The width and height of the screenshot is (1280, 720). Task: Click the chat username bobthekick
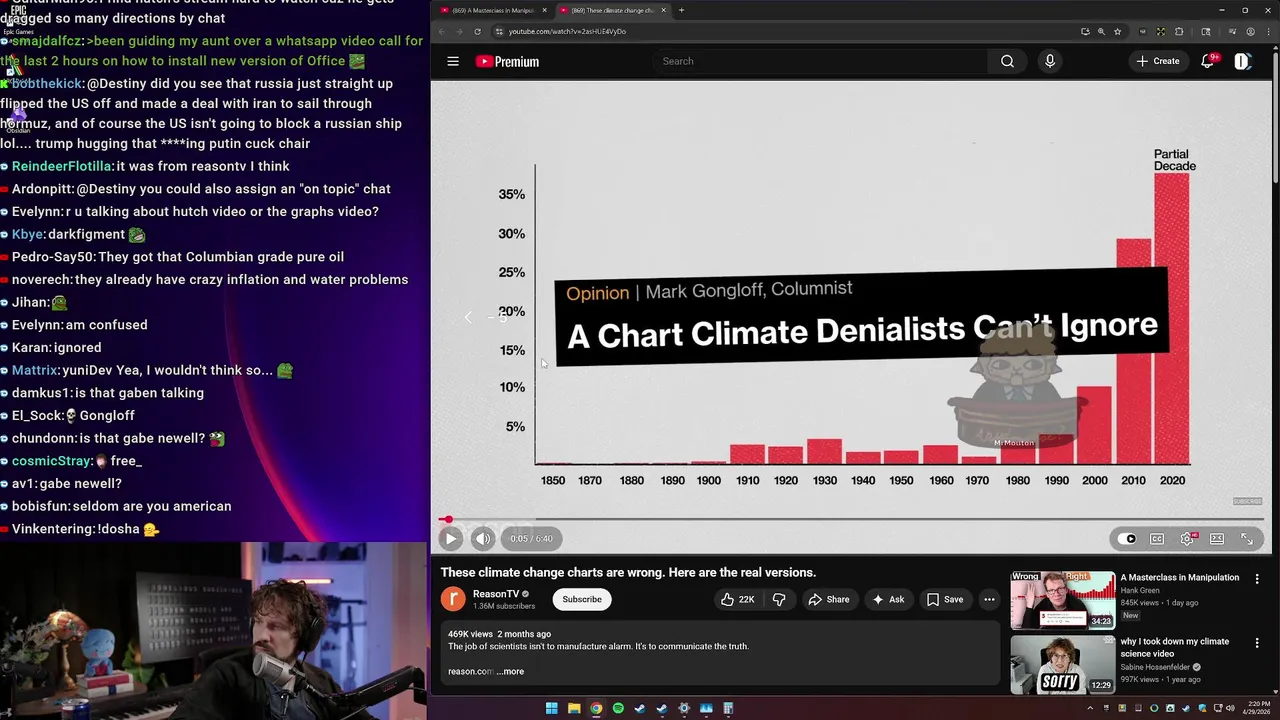coord(48,83)
